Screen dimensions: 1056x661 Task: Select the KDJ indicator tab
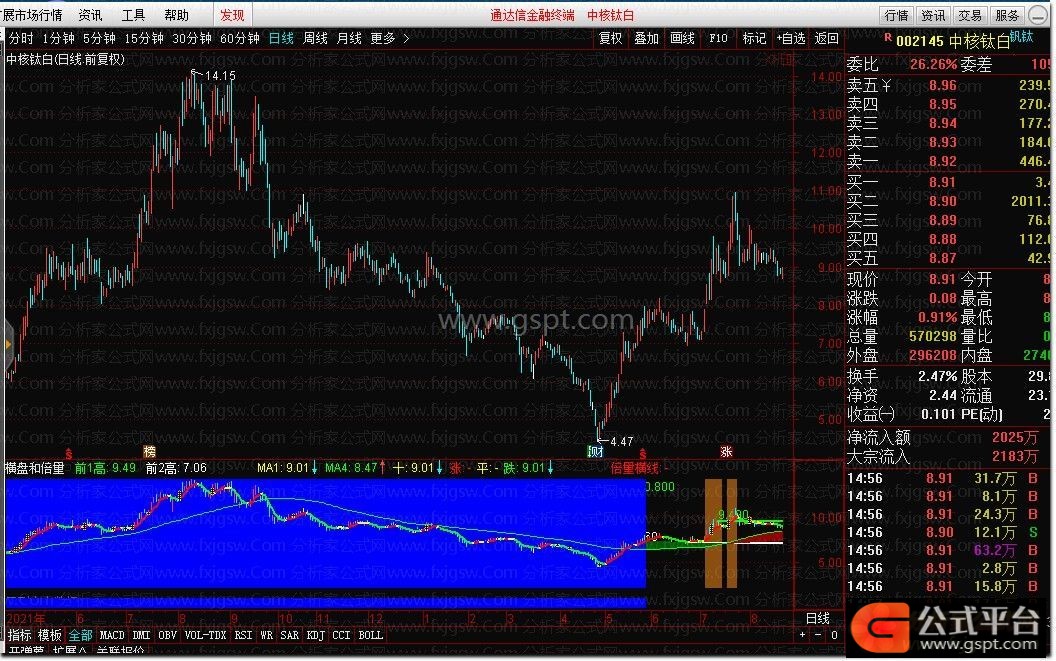(x=315, y=635)
